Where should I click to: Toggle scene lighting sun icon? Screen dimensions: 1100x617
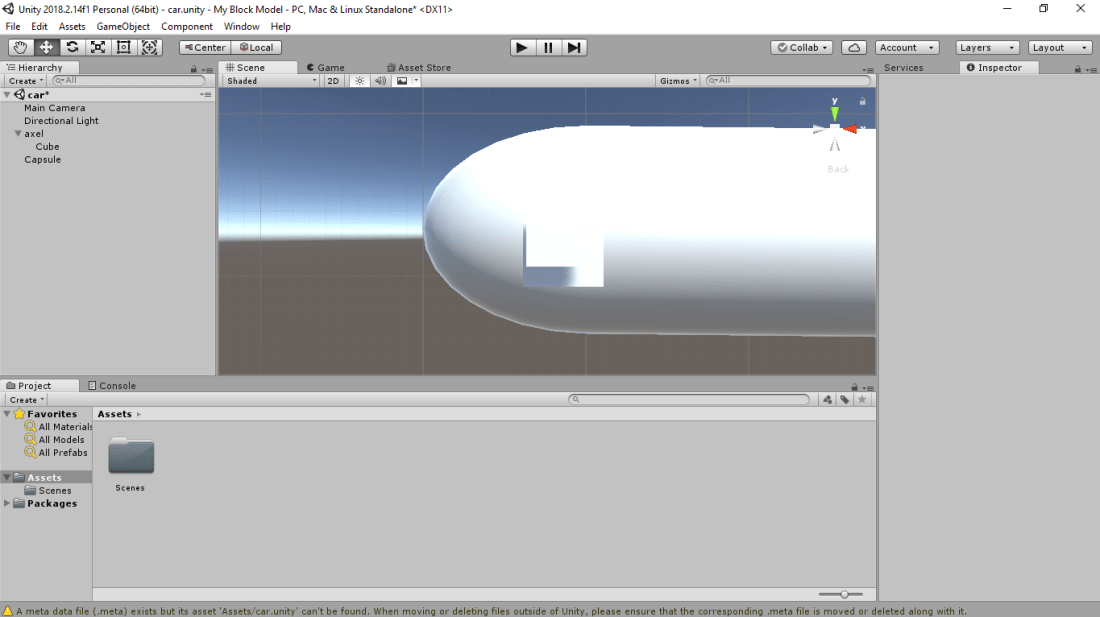tap(360, 81)
